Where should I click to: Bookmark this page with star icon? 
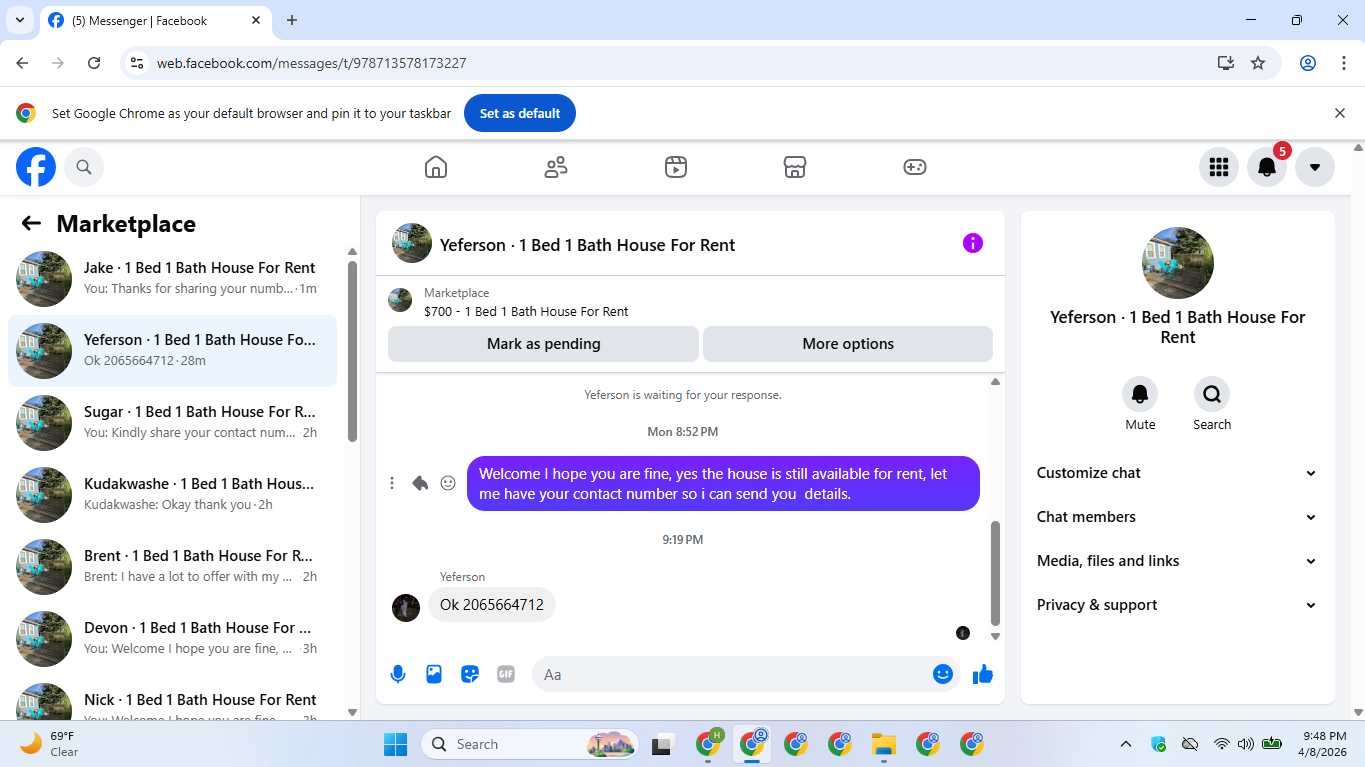[1258, 63]
